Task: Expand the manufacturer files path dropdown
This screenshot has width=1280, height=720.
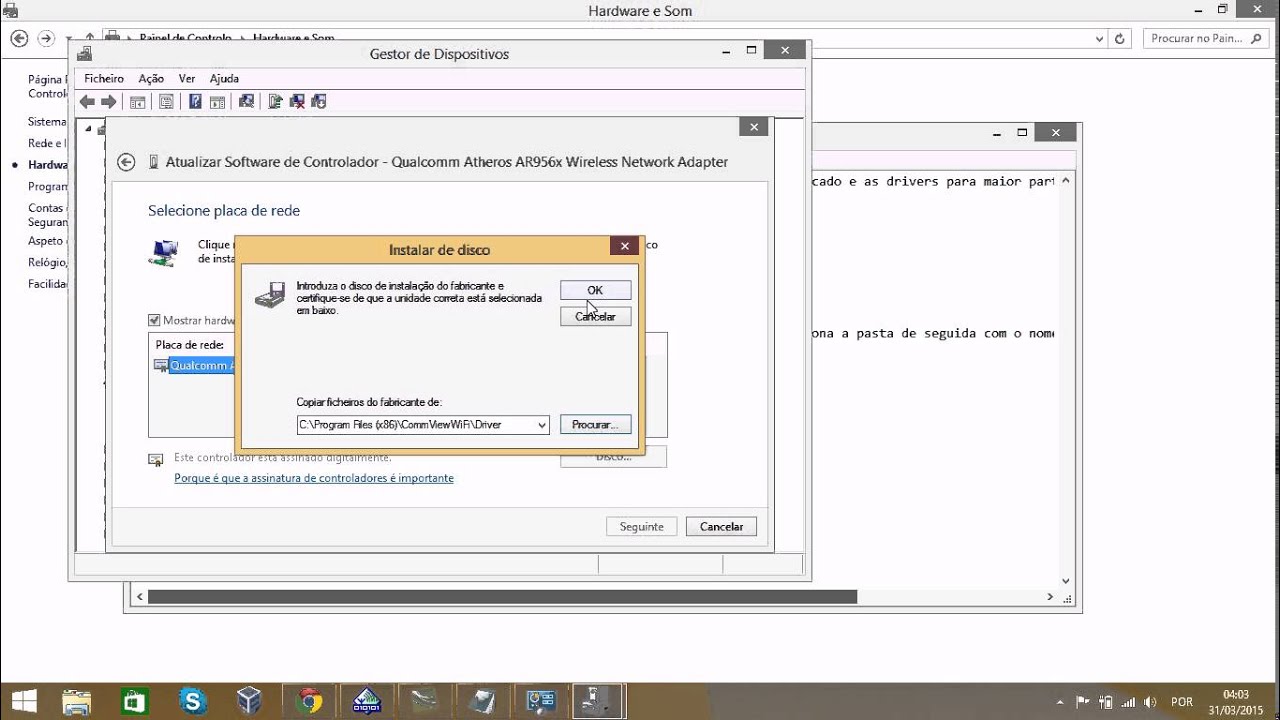Action: click(x=542, y=425)
